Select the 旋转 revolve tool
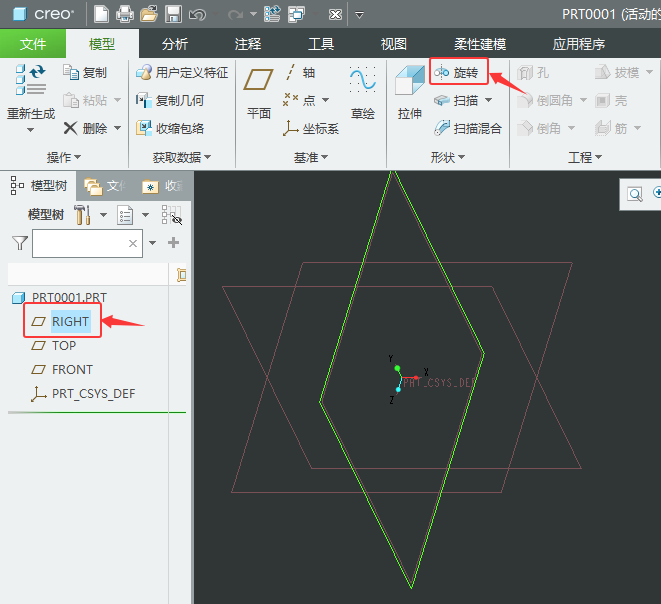The width and height of the screenshot is (661, 604). tap(456, 72)
